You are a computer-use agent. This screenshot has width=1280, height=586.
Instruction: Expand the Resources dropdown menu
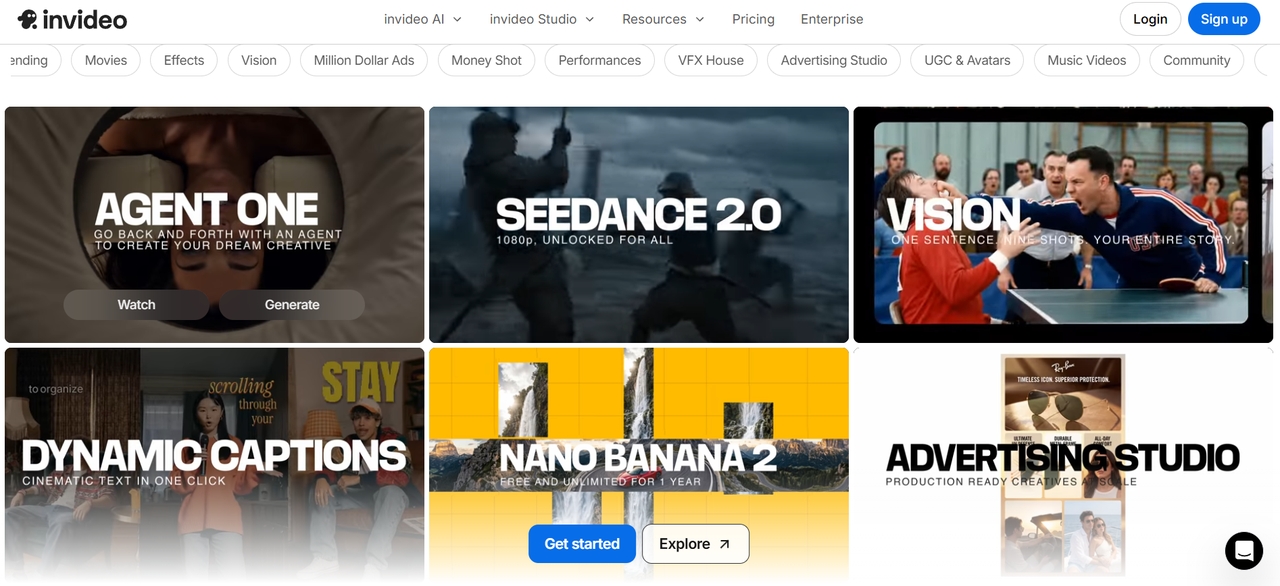[663, 19]
